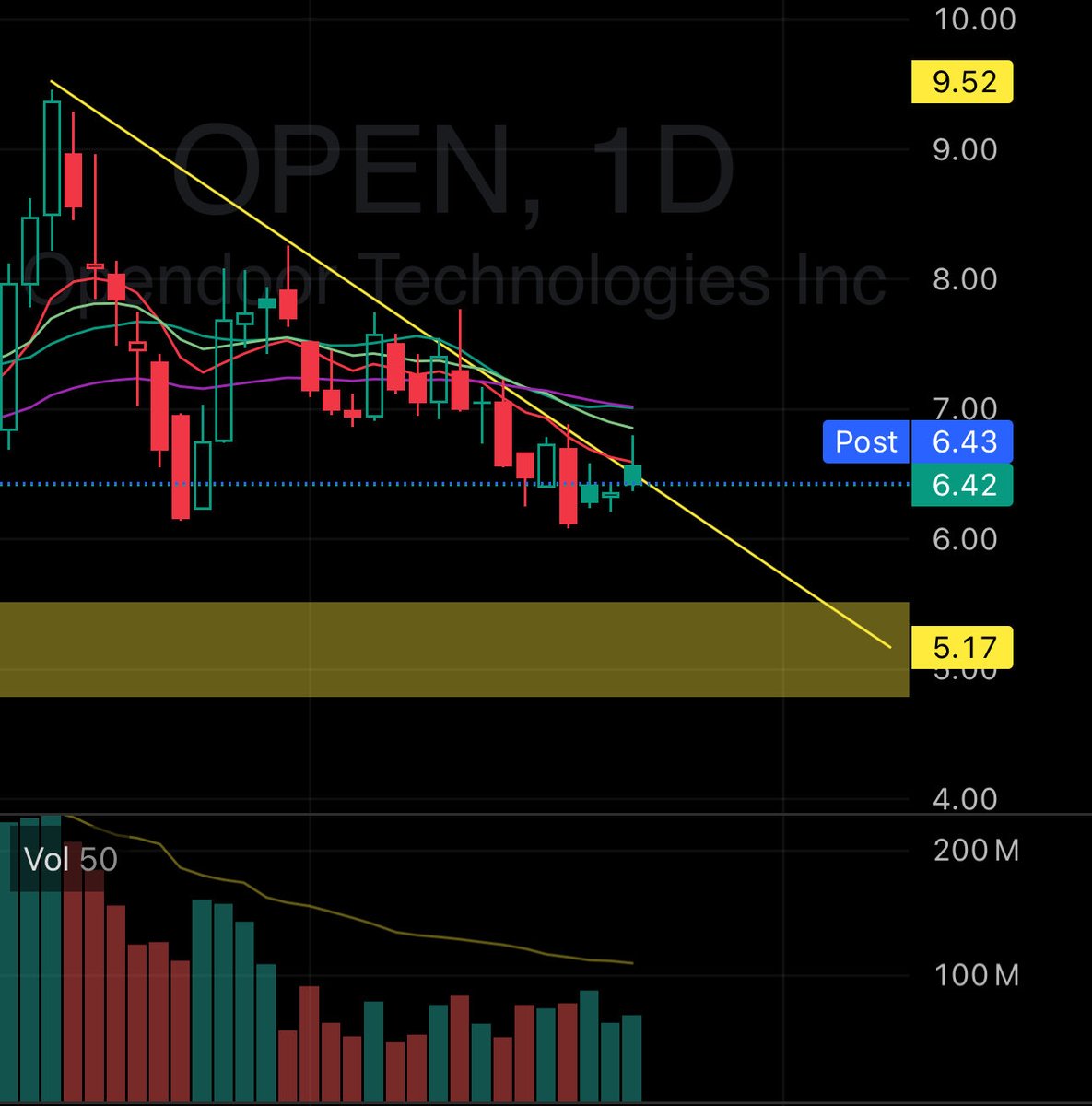Screen dimensions: 1092x1106
Task: Click the yellow 9.52 price label
Action: point(962,82)
